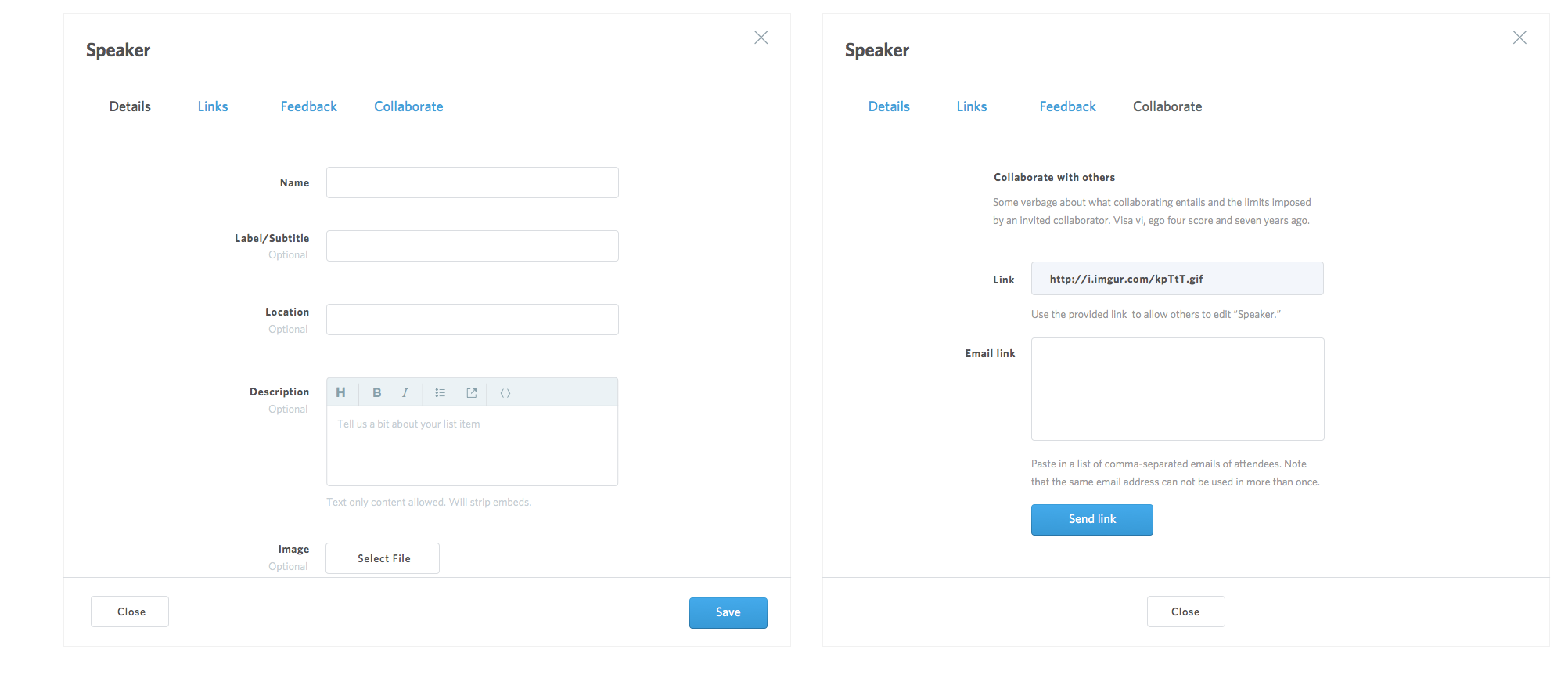Dismiss left Speaker dialog with X
Screen dimensions: 1568x682
click(x=761, y=38)
